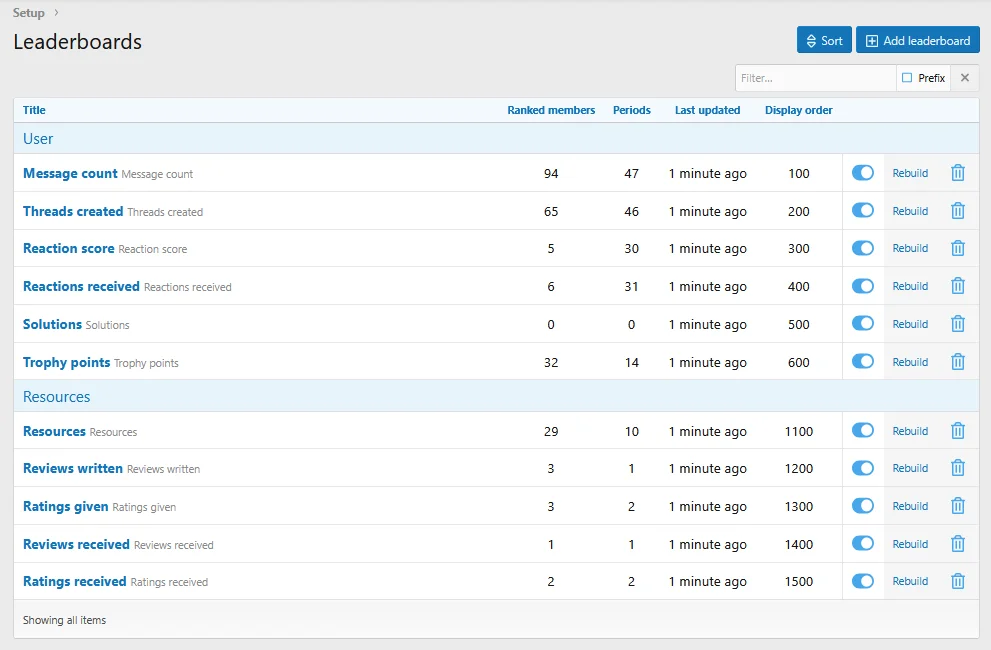
Task: Rebuild the Threads created leaderboard
Action: pyautogui.click(x=910, y=211)
